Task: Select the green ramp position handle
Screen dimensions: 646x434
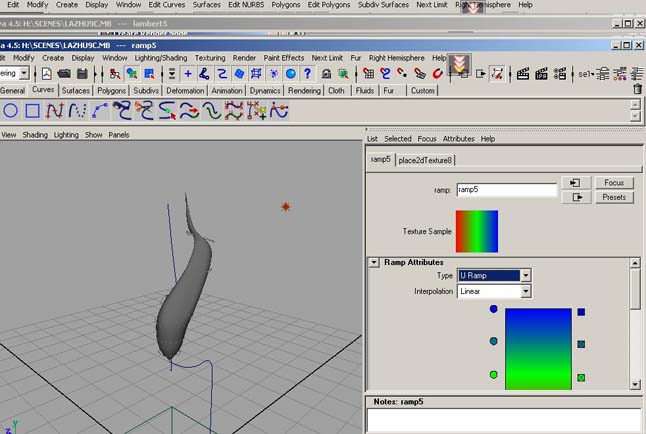Action: [x=494, y=375]
